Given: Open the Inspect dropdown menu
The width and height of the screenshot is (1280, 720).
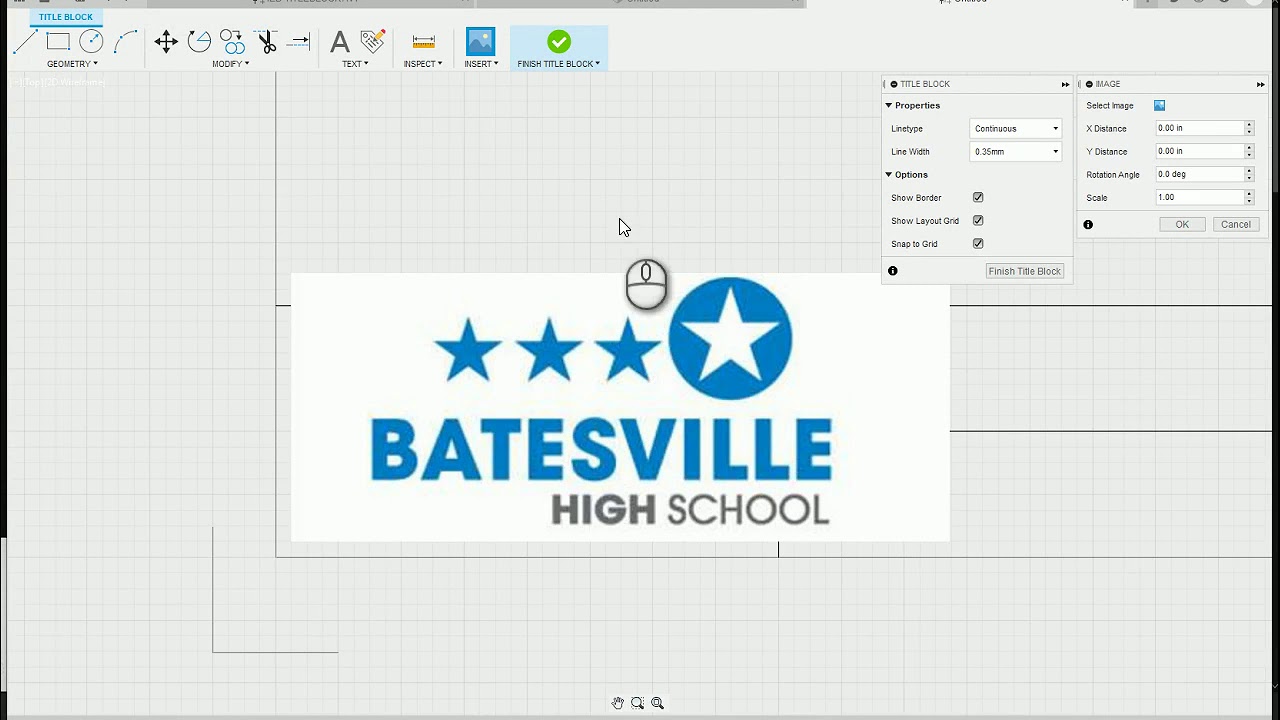Looking at the screenshot, I should point(423,64).
